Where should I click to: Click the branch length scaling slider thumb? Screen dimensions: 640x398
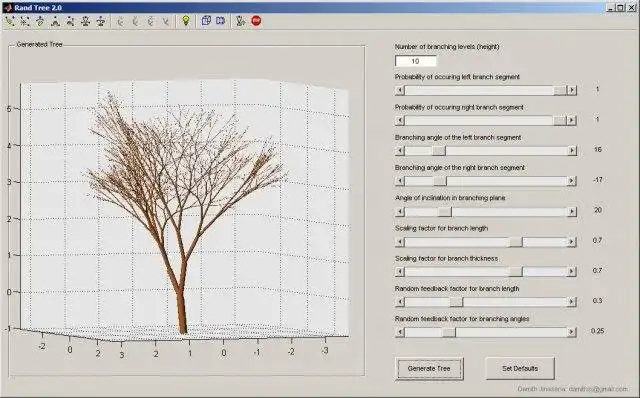(x=516, y=242)
